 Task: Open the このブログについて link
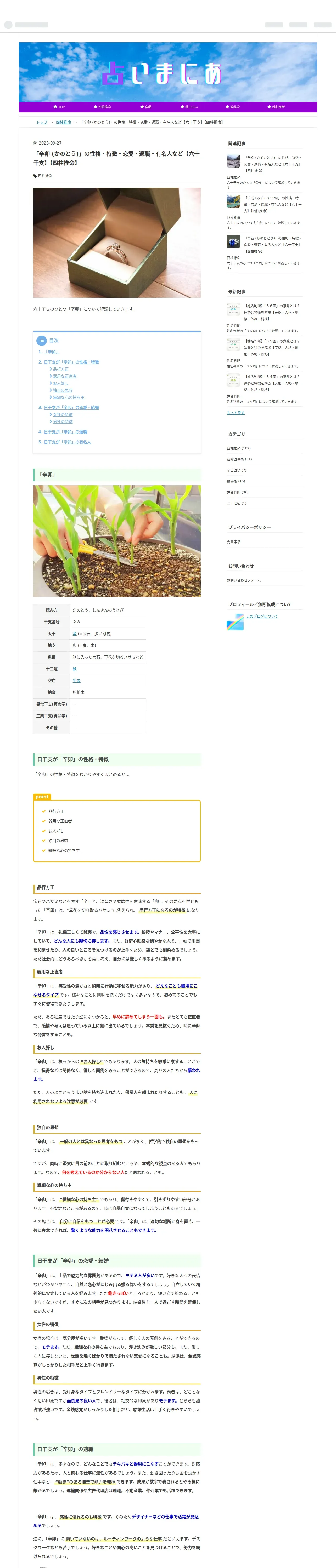point(262,616)
